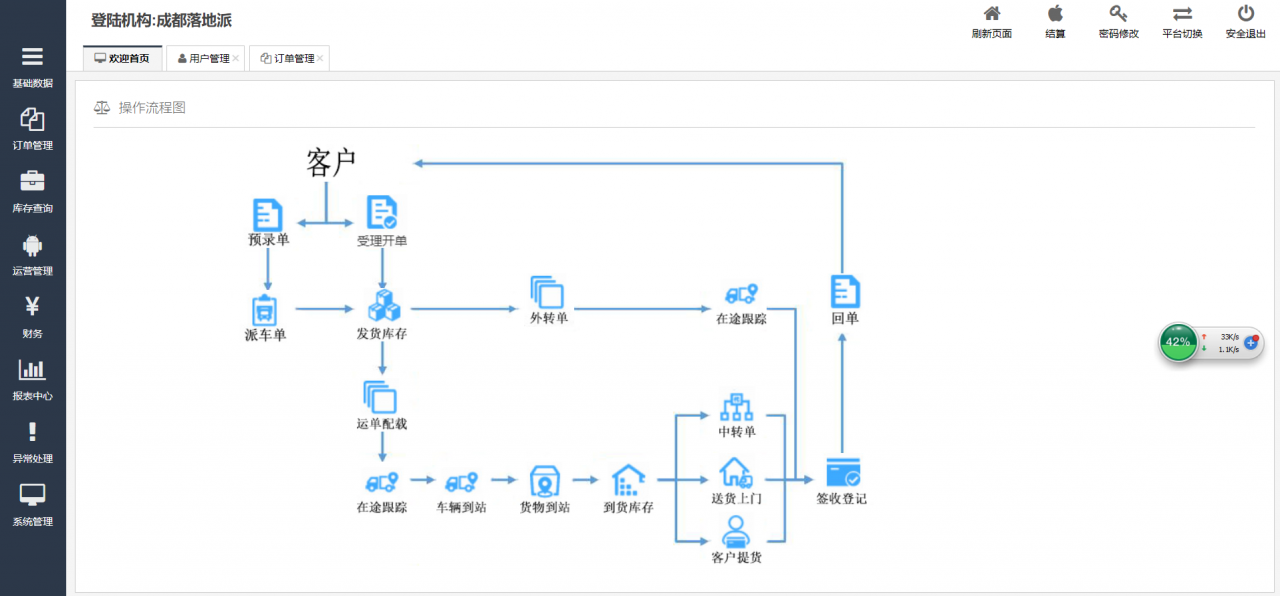
Task: Click the 发货库存 boxes icon
Action: tap(384, 306)
